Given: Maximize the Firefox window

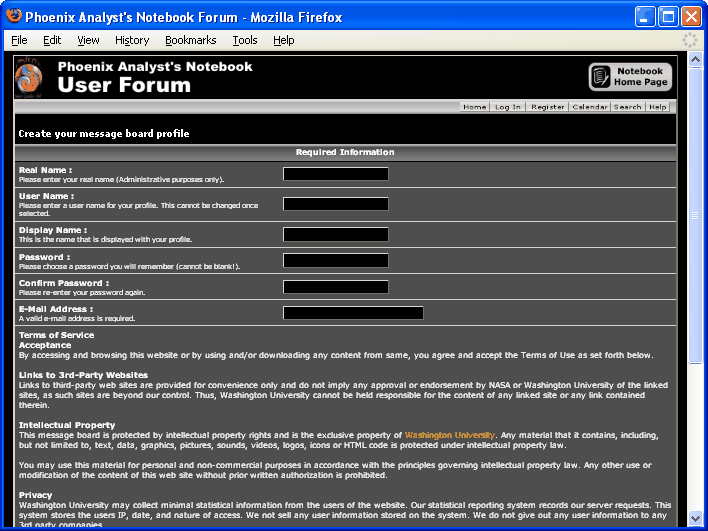Looking at the screenshot, I should (668, 17).
